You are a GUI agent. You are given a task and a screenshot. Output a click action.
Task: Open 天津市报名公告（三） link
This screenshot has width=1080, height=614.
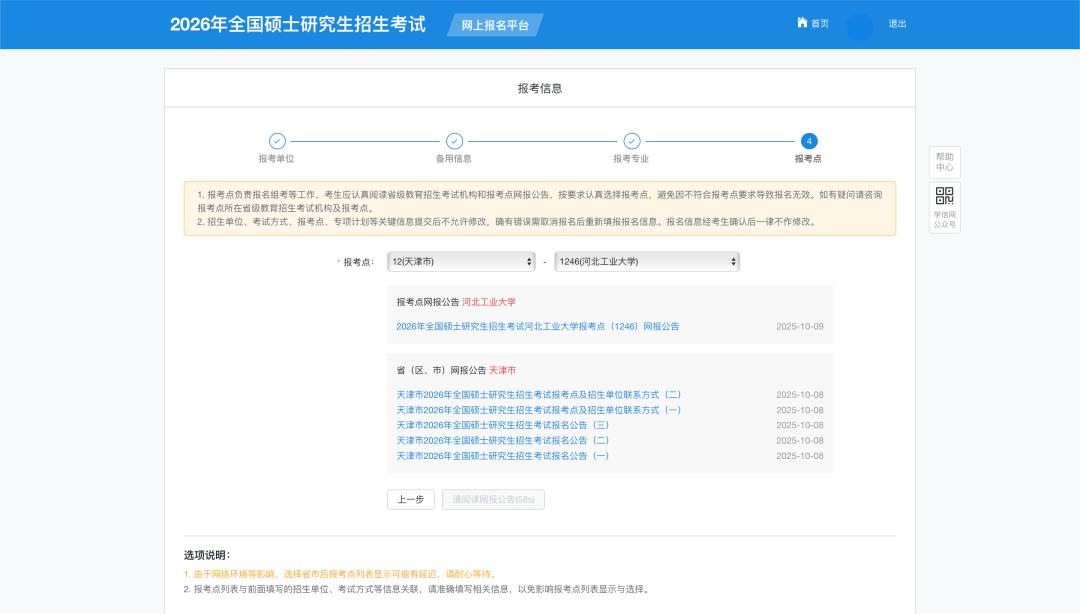pyautogui.click(x=502, y=425)
